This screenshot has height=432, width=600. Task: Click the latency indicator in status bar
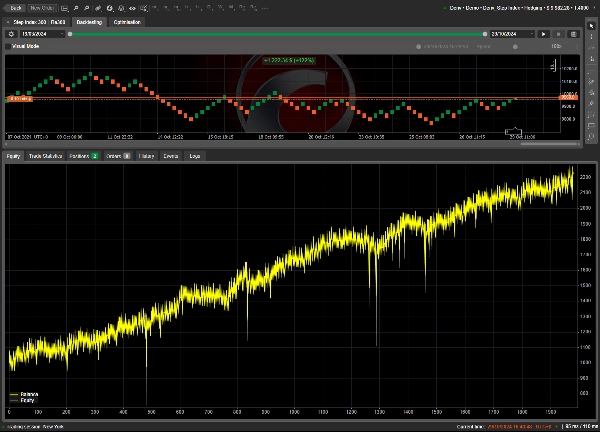point(581,426)
